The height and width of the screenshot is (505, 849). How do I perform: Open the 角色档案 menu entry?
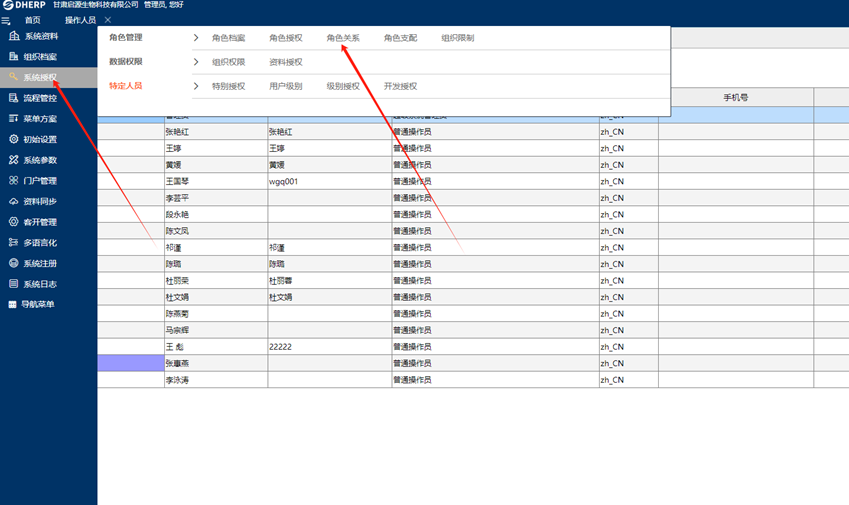pos(228,38)
